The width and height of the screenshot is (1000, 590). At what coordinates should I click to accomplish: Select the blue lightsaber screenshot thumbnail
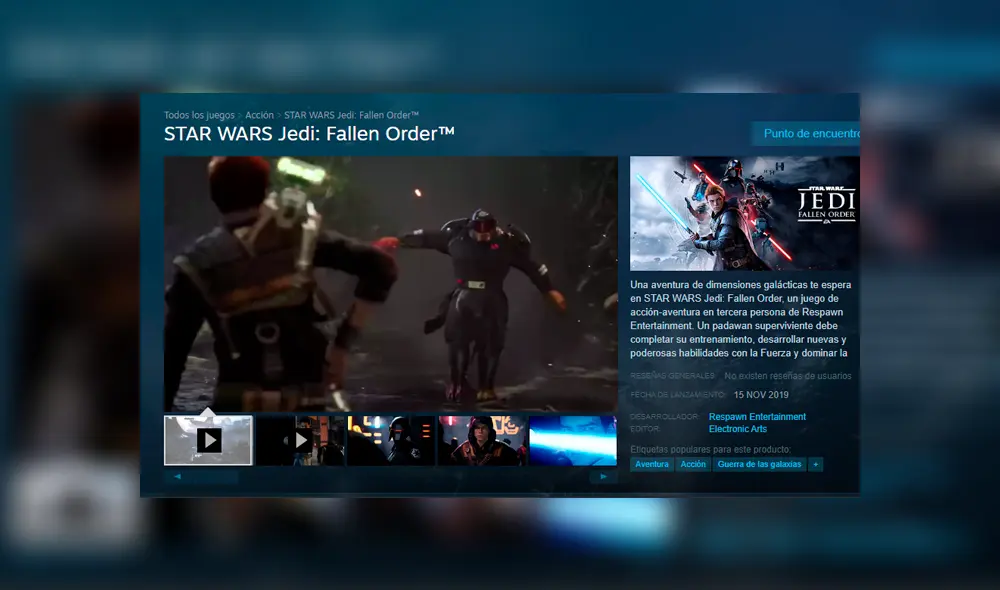pyautogui.click(x=572, y=440)
